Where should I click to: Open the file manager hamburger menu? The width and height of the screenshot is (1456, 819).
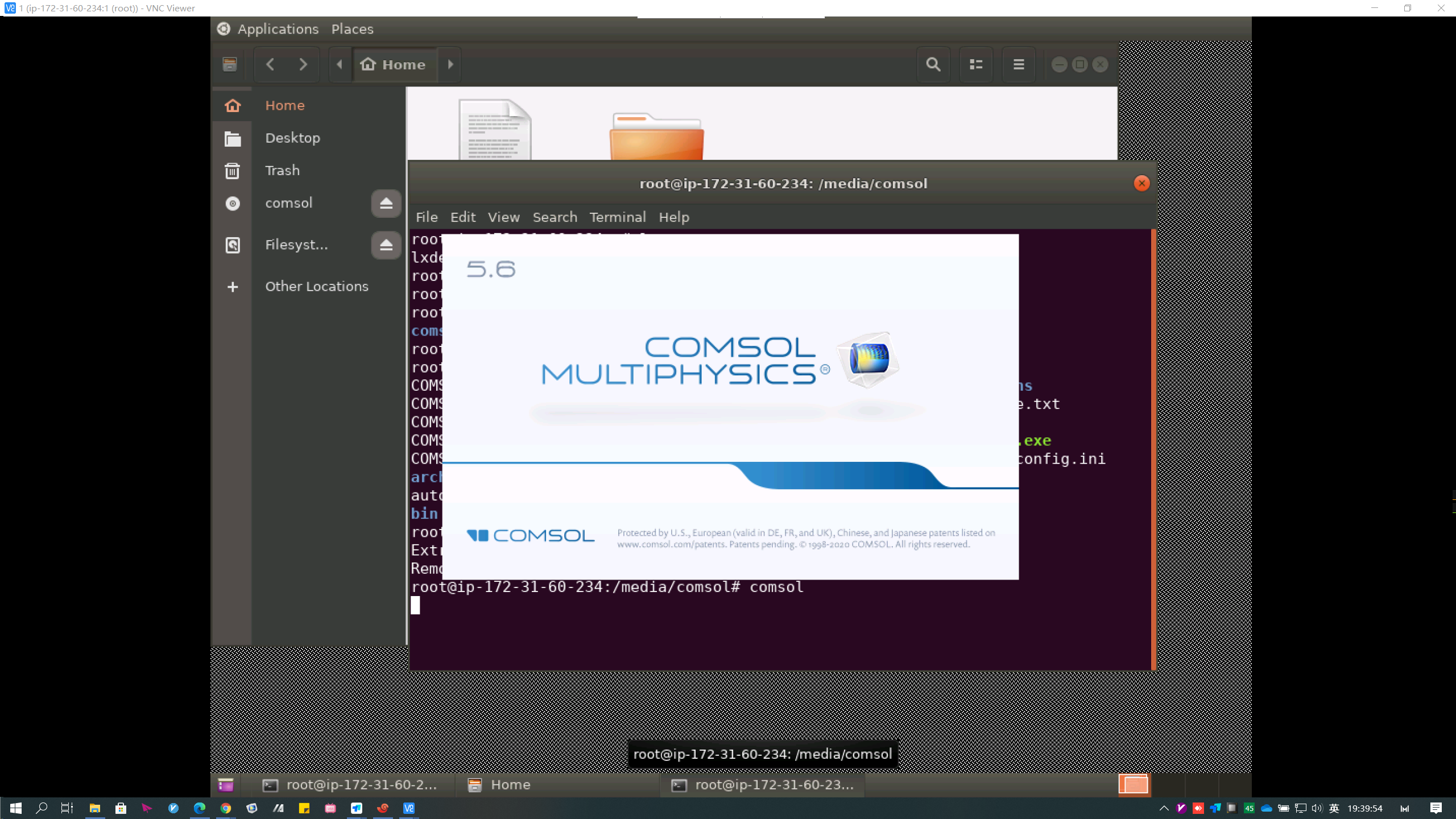pos(1019,64)
